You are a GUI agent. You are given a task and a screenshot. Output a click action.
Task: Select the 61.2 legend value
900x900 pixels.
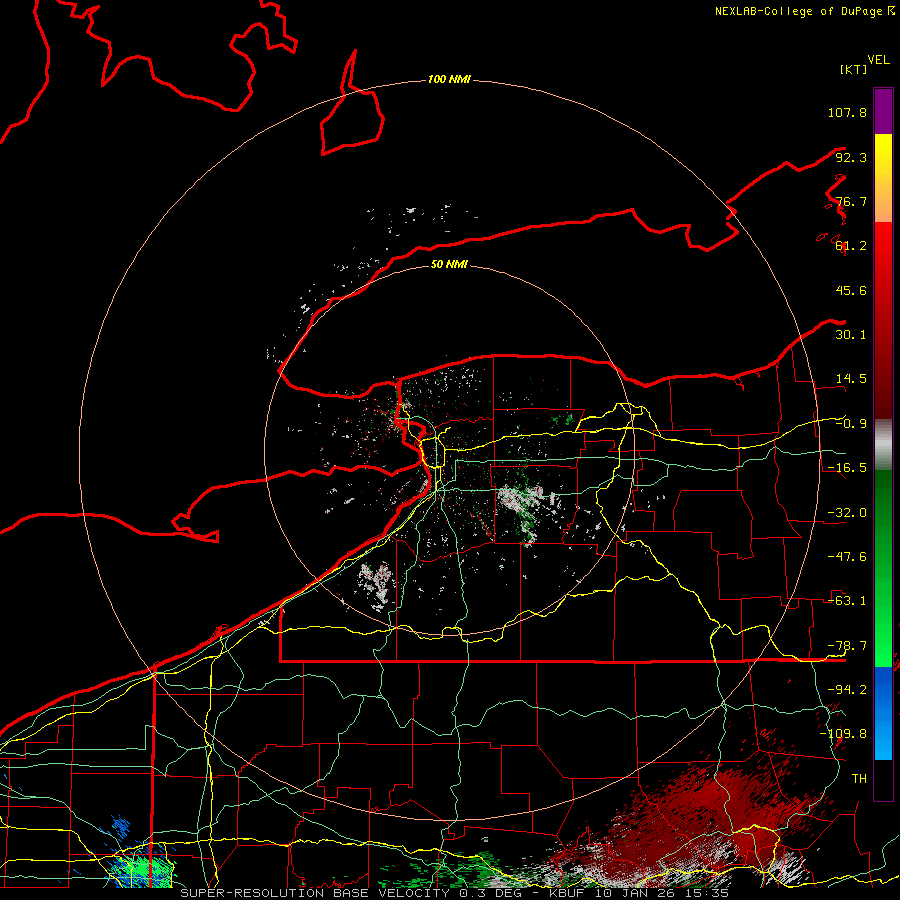851,246
